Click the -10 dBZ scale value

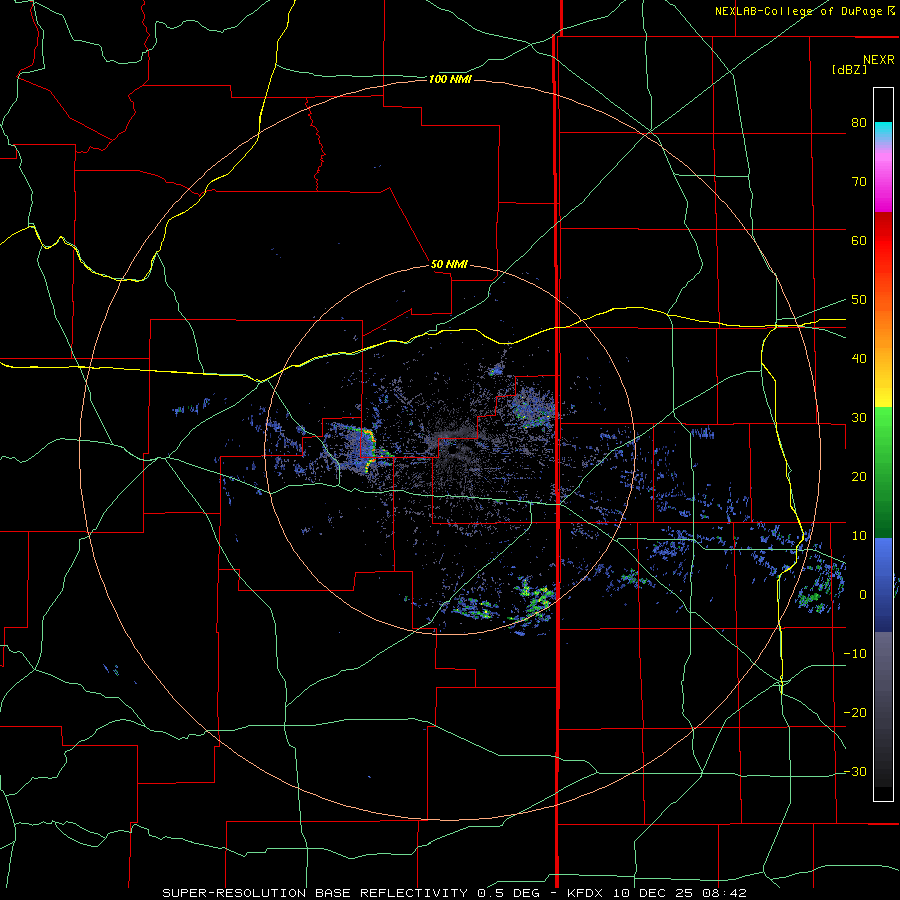pyautogui.click(x=855, y=654)
